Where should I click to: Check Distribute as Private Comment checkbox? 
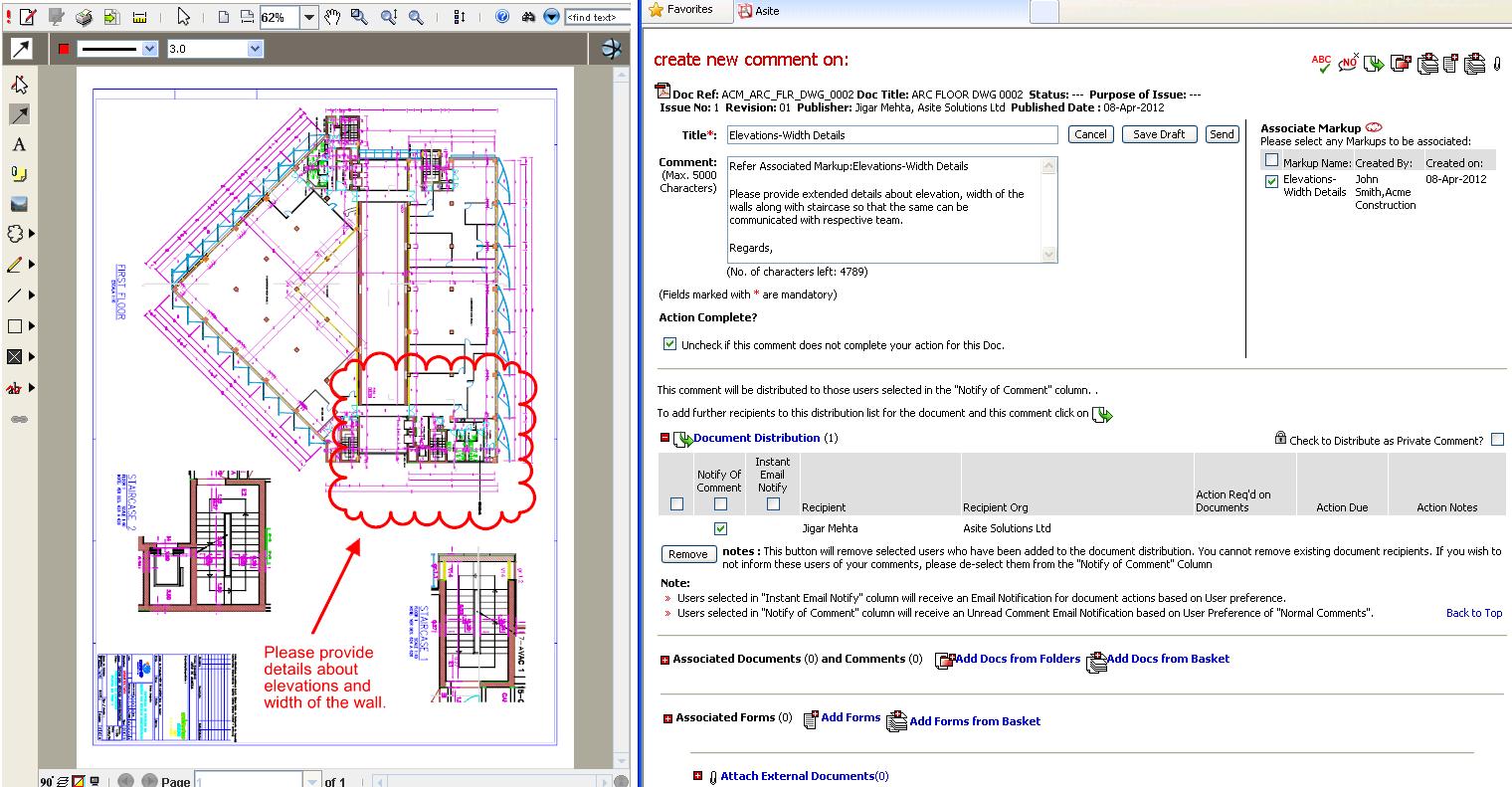(x=1497, y=439)
